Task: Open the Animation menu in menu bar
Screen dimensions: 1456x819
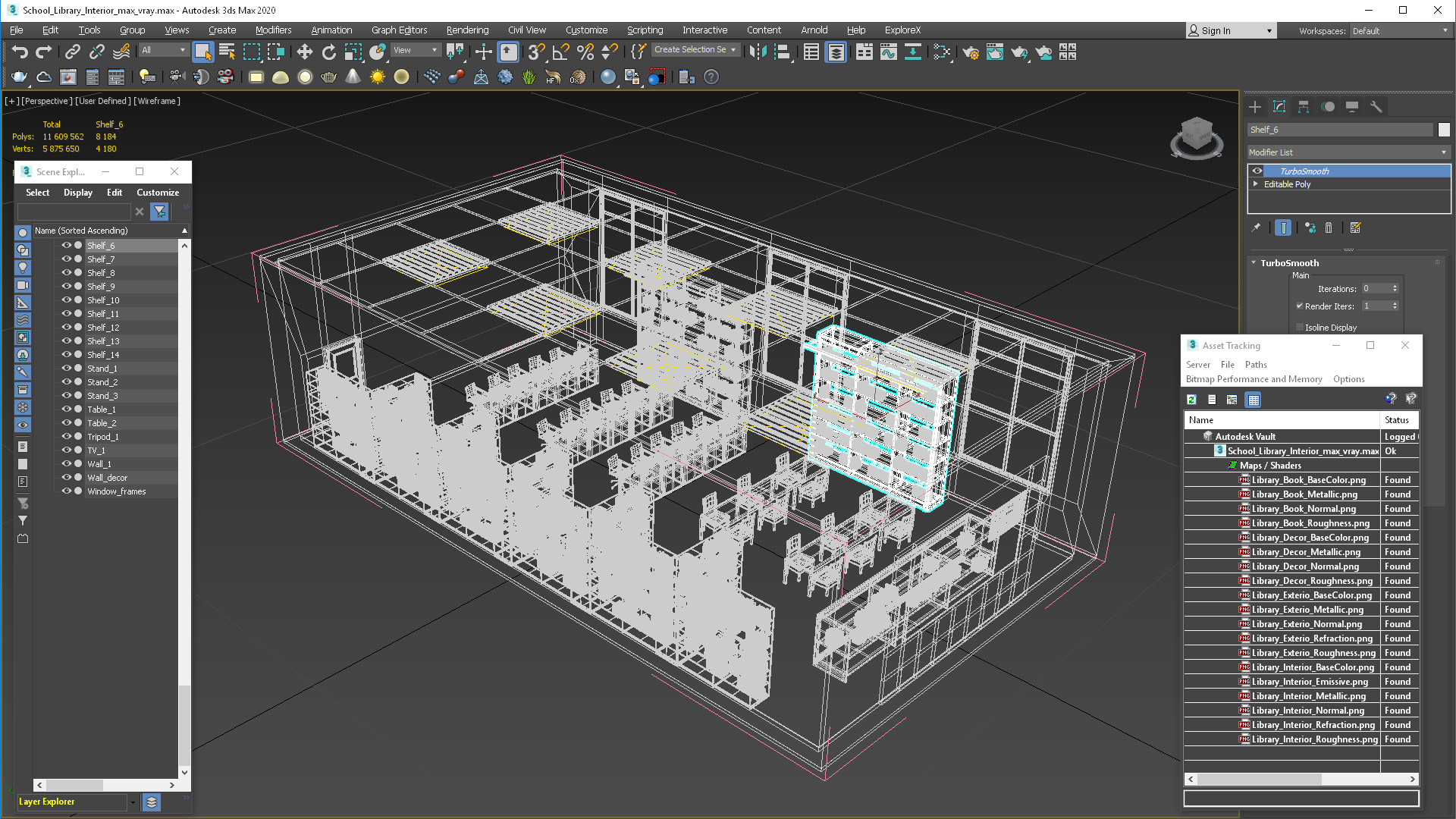Action: pos(329,29)
